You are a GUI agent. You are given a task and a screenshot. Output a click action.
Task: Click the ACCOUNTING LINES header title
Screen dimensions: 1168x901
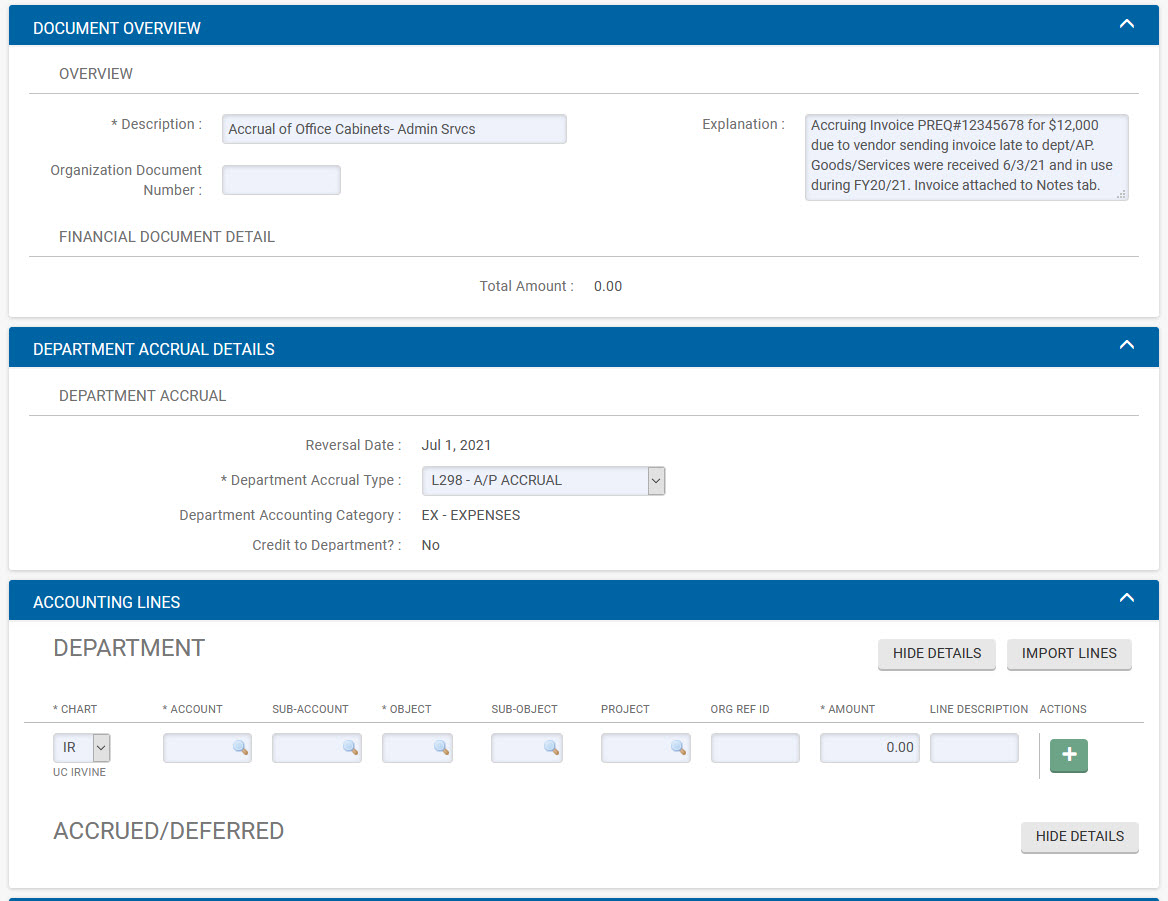[107, 602]
